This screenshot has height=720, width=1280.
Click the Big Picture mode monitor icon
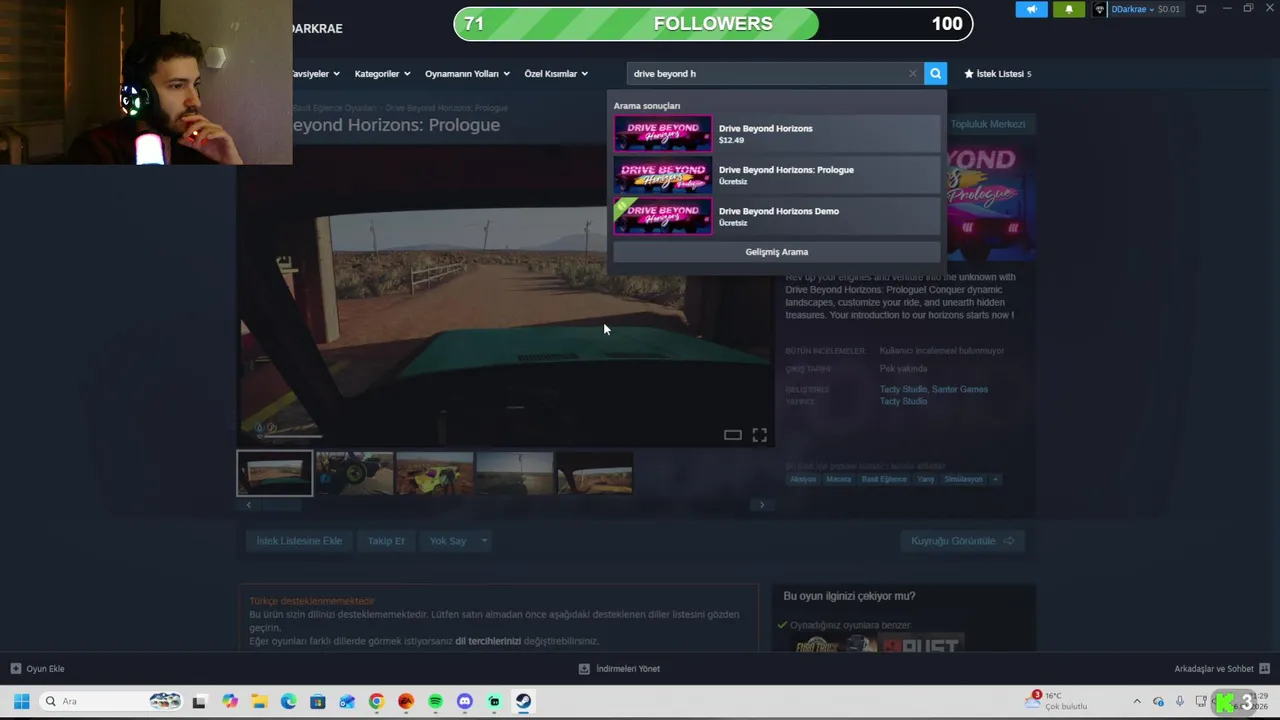click(x=1201, y=9)
